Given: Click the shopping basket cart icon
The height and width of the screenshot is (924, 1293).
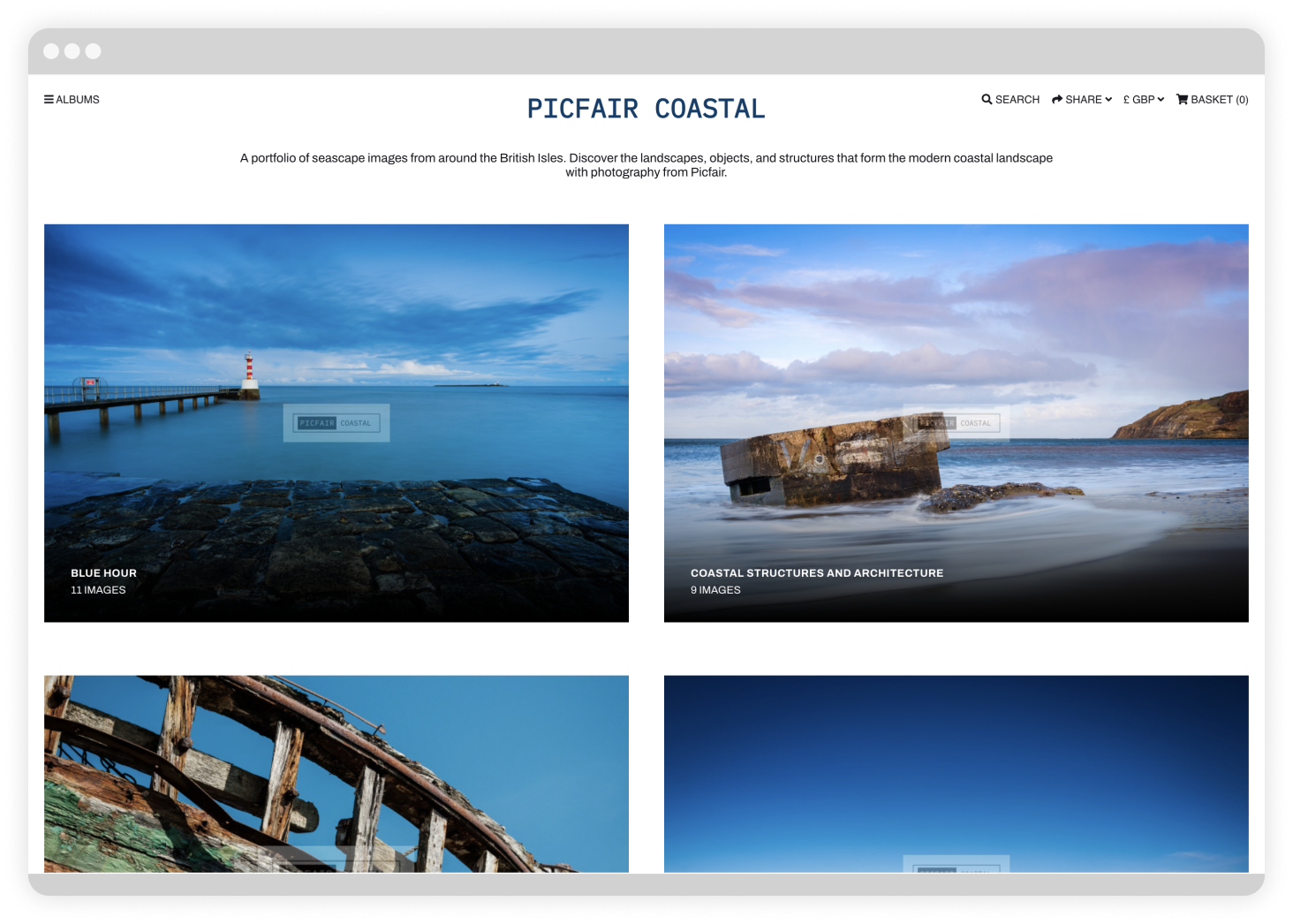Looking at the screenshot, I should click(x=1182, y=99).
